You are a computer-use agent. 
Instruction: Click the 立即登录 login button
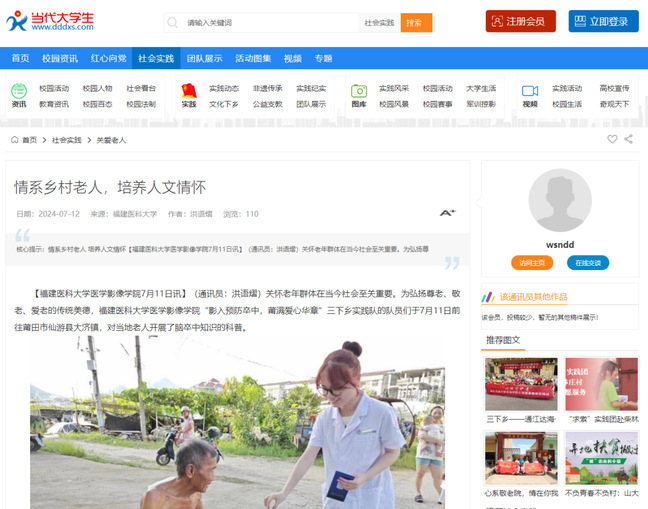(603, 21)
